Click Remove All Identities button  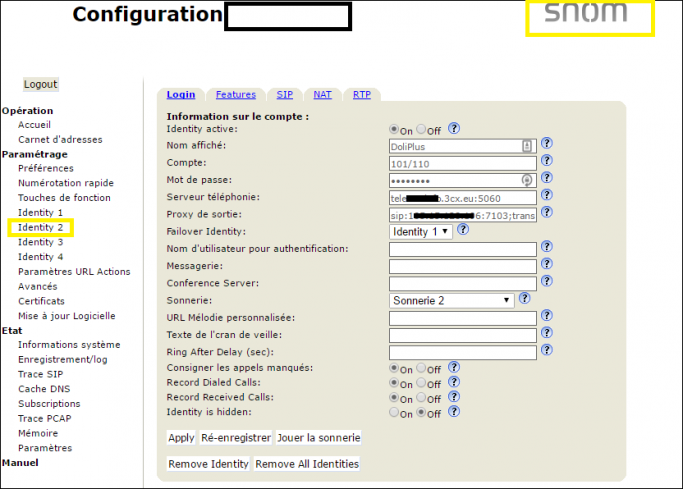point(307,464)
